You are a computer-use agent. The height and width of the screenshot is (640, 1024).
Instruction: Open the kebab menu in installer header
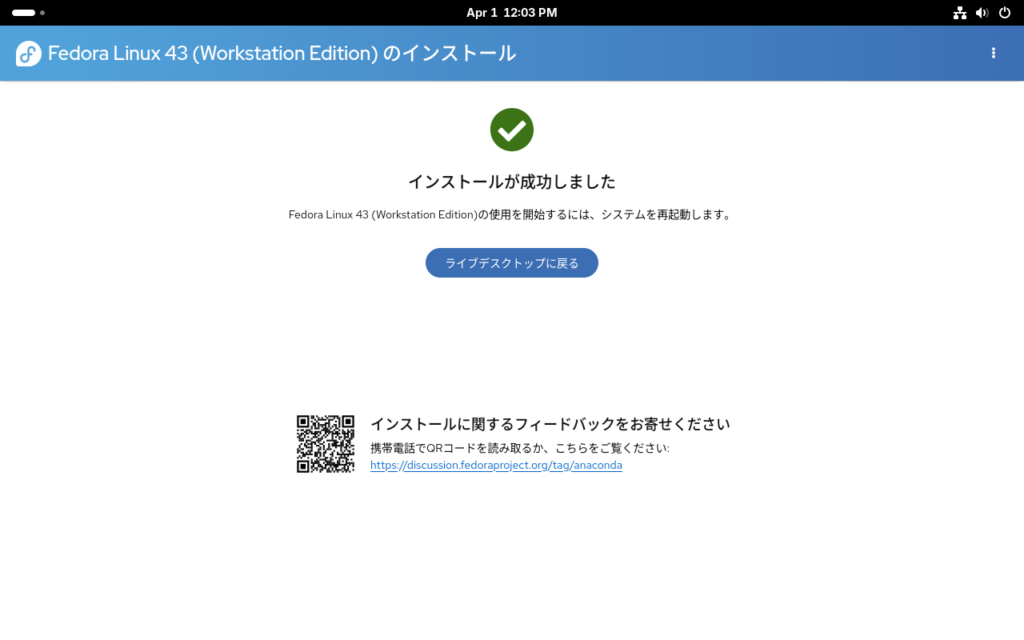coord(993,53)
